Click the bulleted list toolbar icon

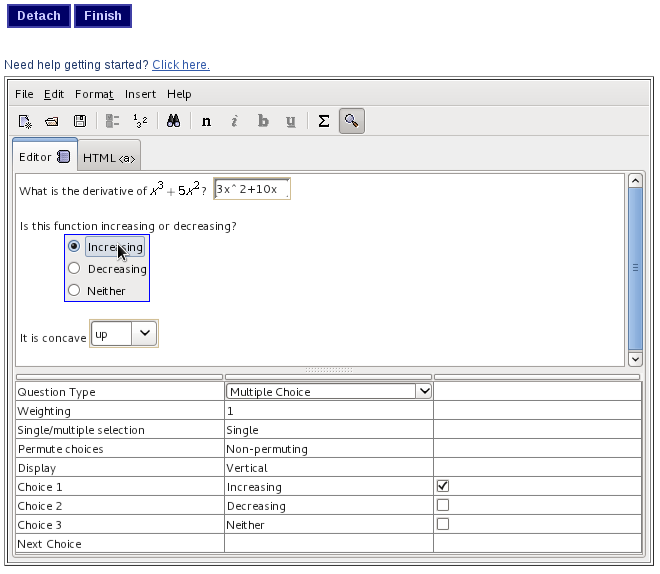click(x=112, y=121)
